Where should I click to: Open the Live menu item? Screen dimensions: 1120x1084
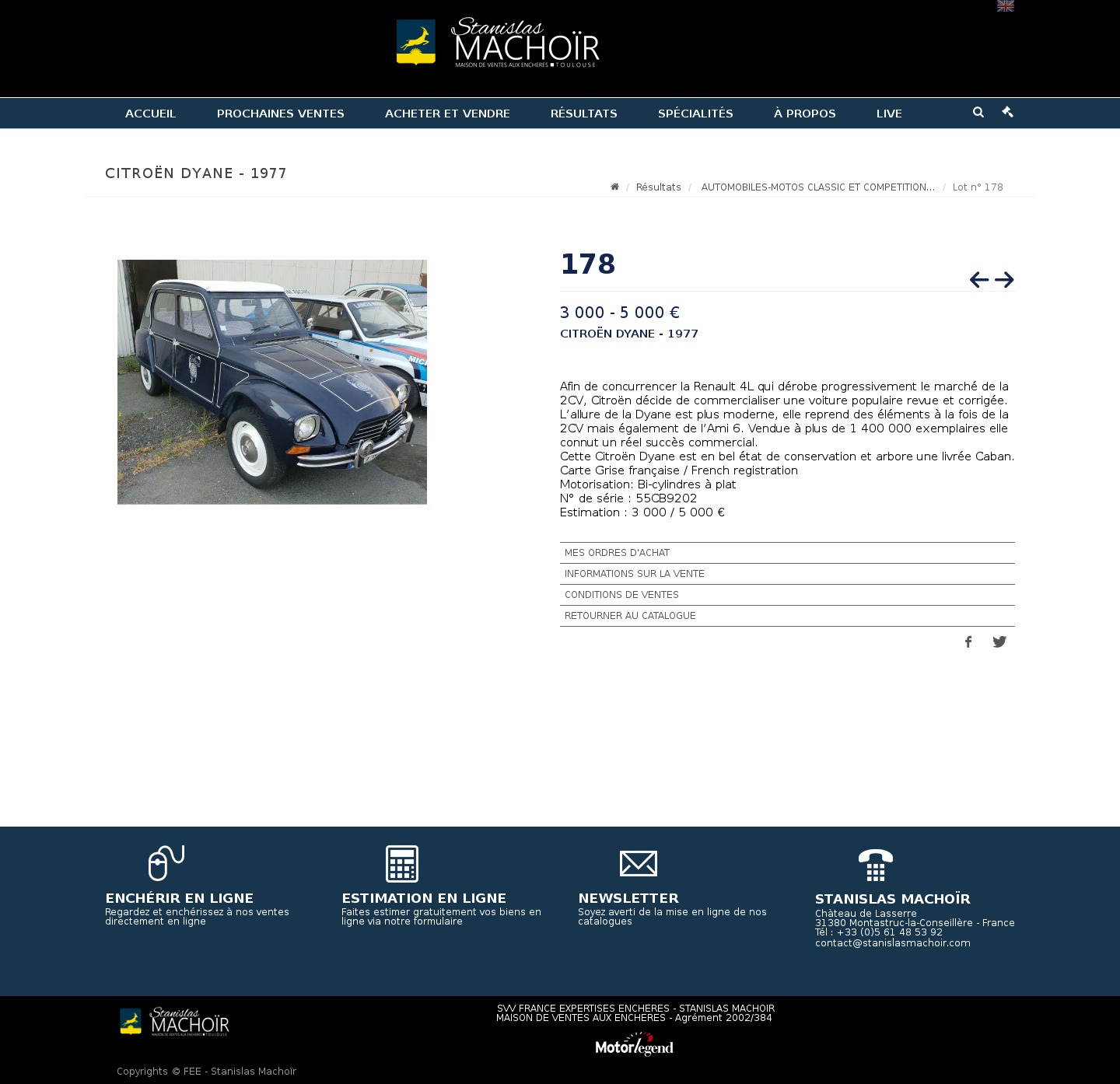[x=889, y=114]
